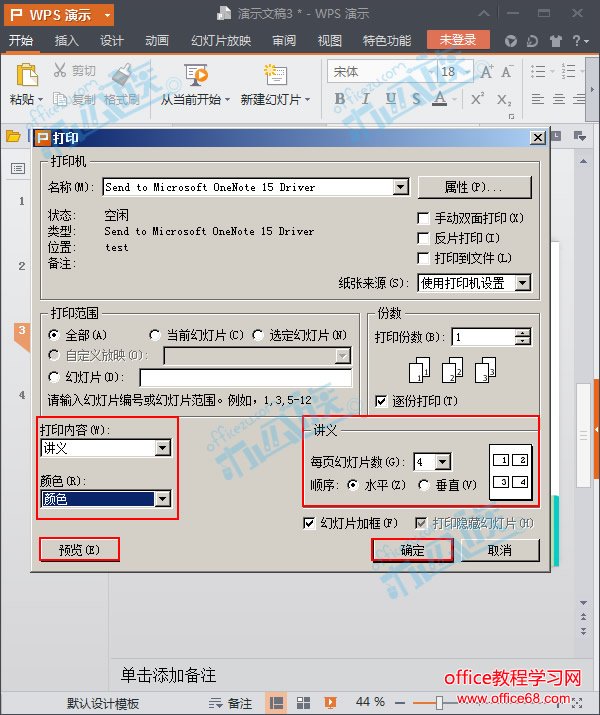600x715 pixels.
Task: Open the print content dropdown
Action: (x=162, y=448)
